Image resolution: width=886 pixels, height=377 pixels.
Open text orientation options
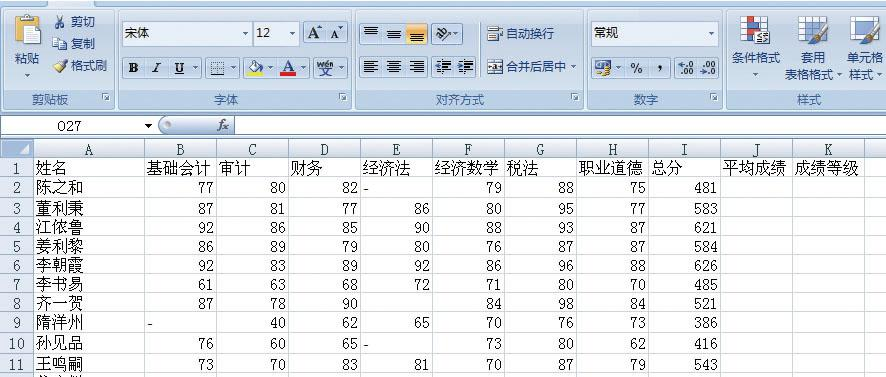click(x=447, y=34)
